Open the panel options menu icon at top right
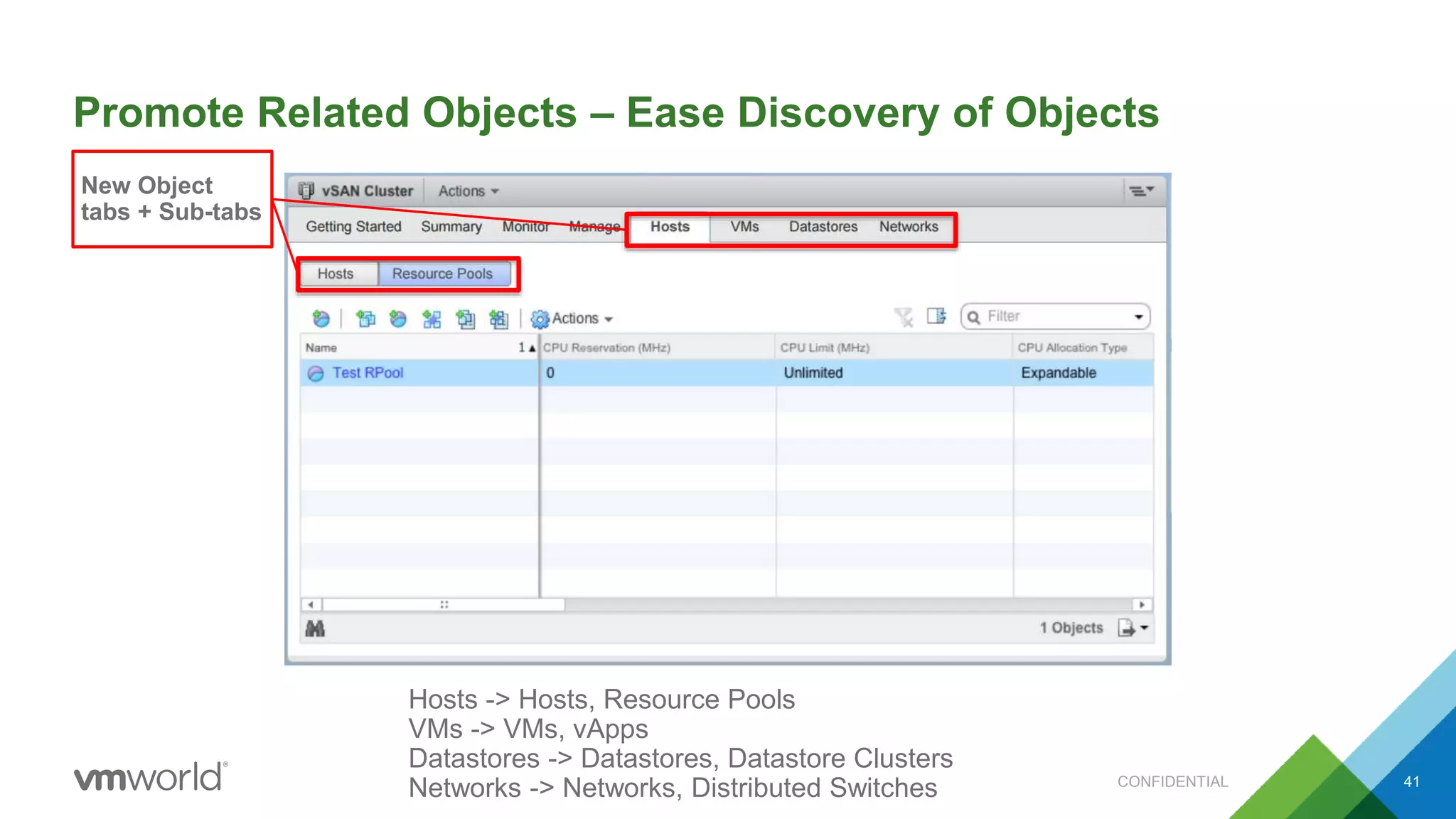 click(x=1142, y=191)
